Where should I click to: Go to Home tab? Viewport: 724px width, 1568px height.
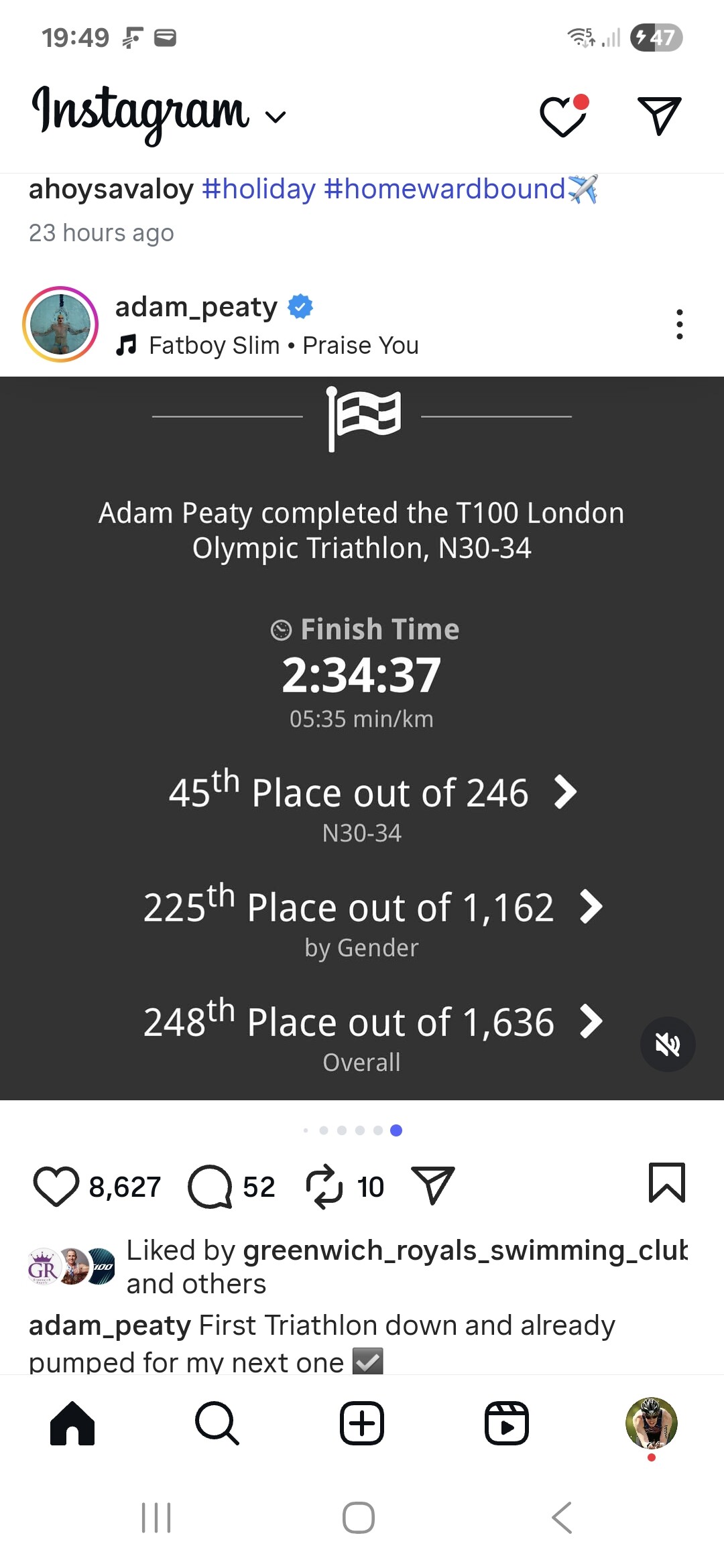pos(72,1423)
